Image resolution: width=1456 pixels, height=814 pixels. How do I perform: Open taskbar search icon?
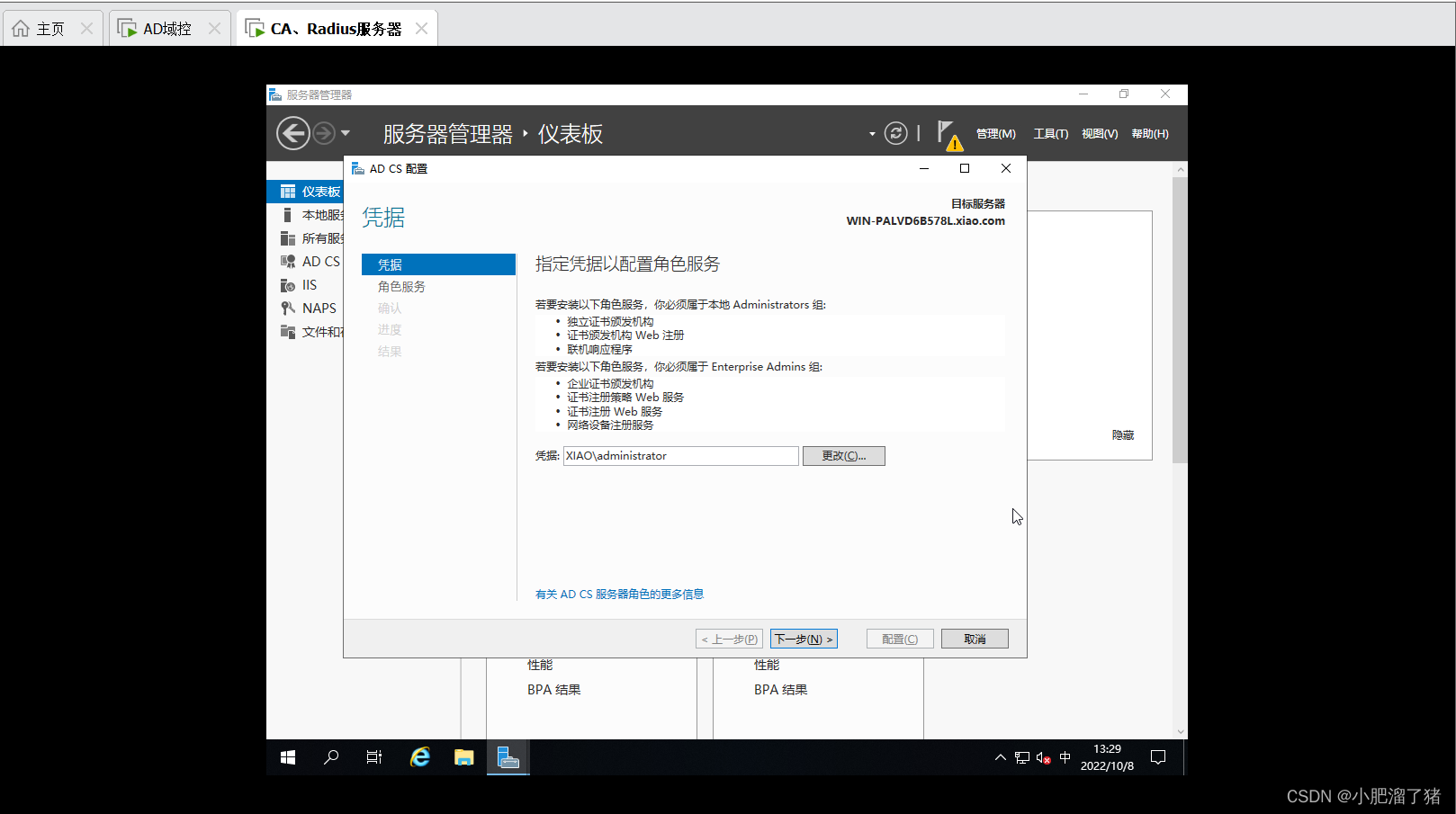coord(331,757)
